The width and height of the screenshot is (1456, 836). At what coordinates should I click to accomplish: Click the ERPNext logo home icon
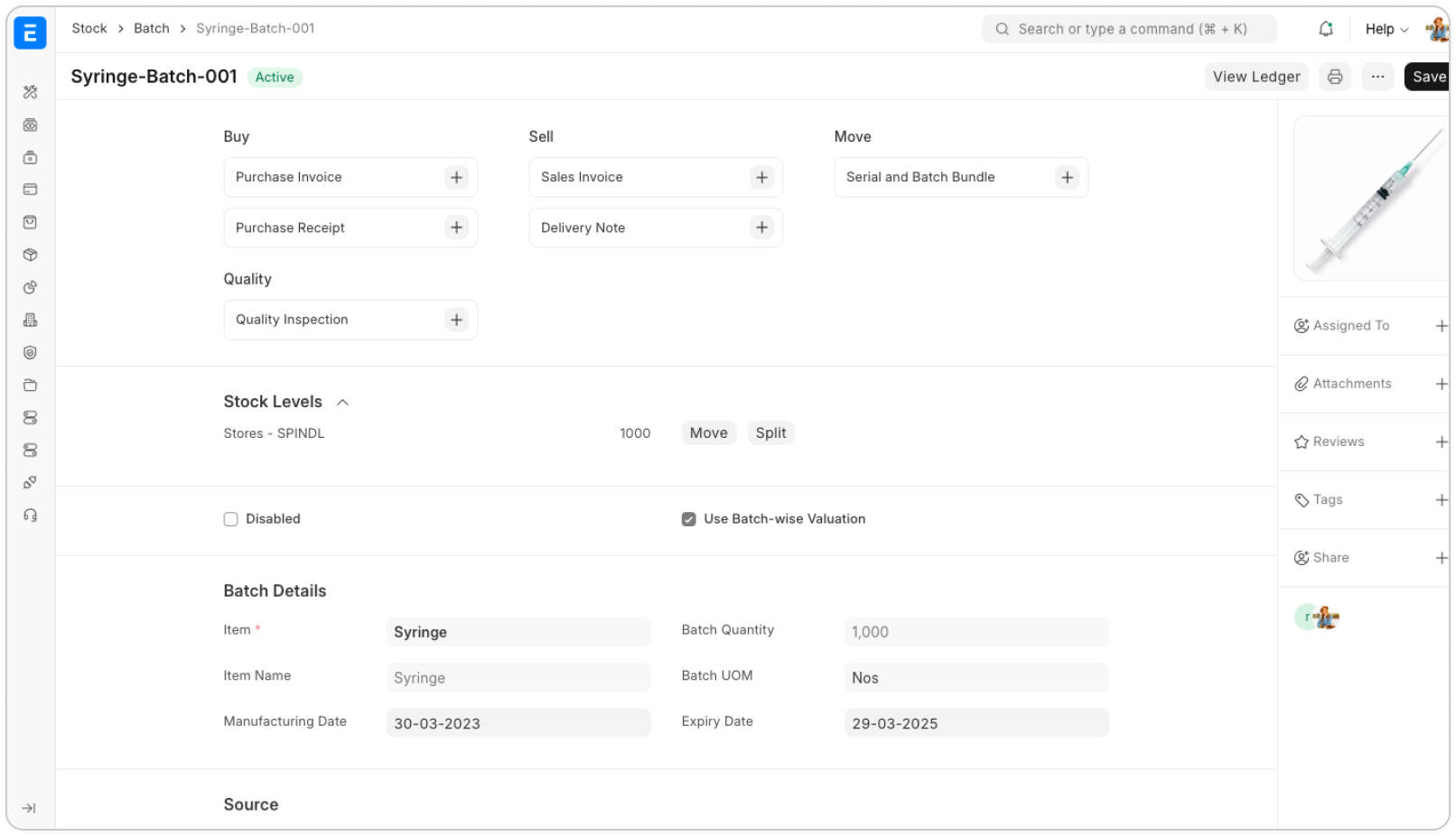point(30,33)
